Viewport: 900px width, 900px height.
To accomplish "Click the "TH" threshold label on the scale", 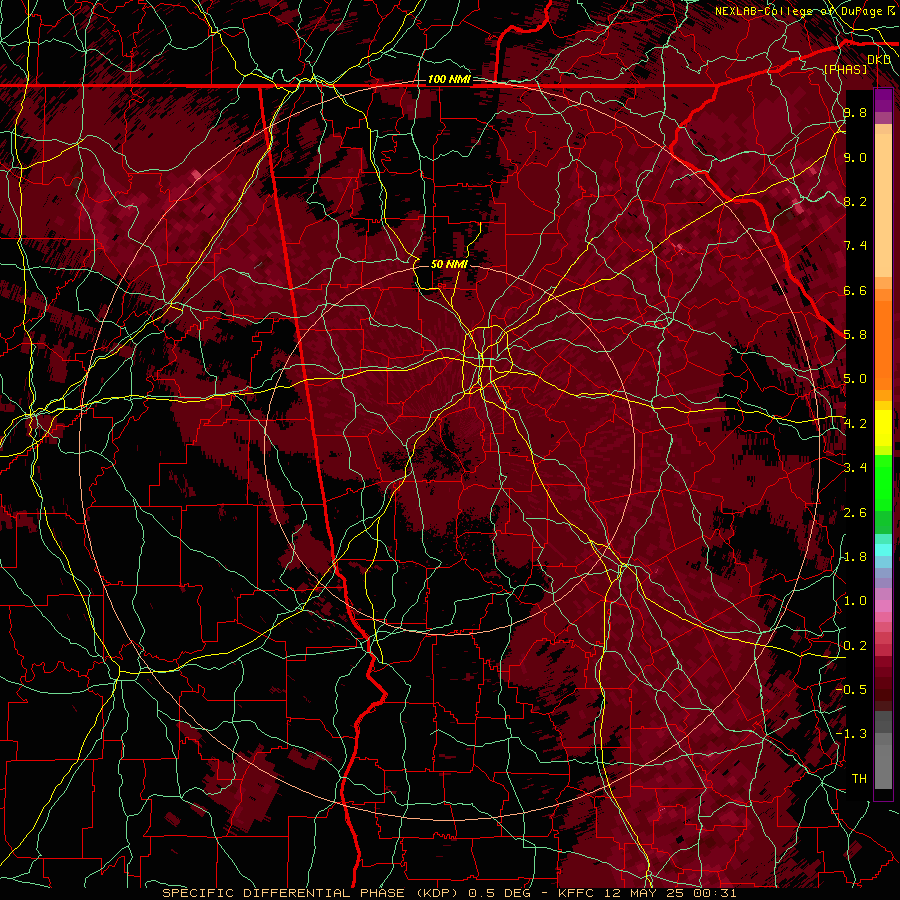I will (859, 778).
